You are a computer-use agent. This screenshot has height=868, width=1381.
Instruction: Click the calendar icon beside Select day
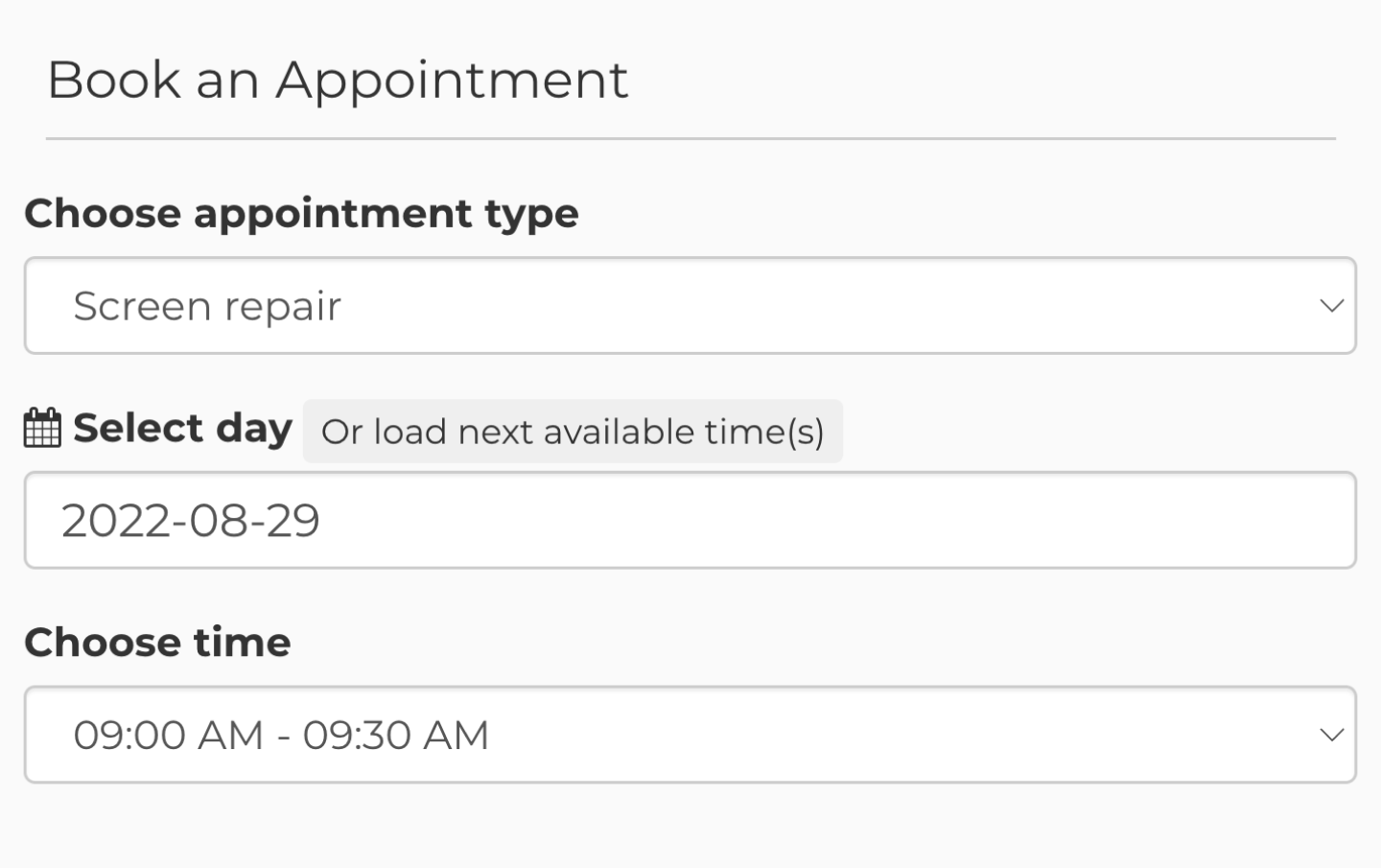(42, 428)
